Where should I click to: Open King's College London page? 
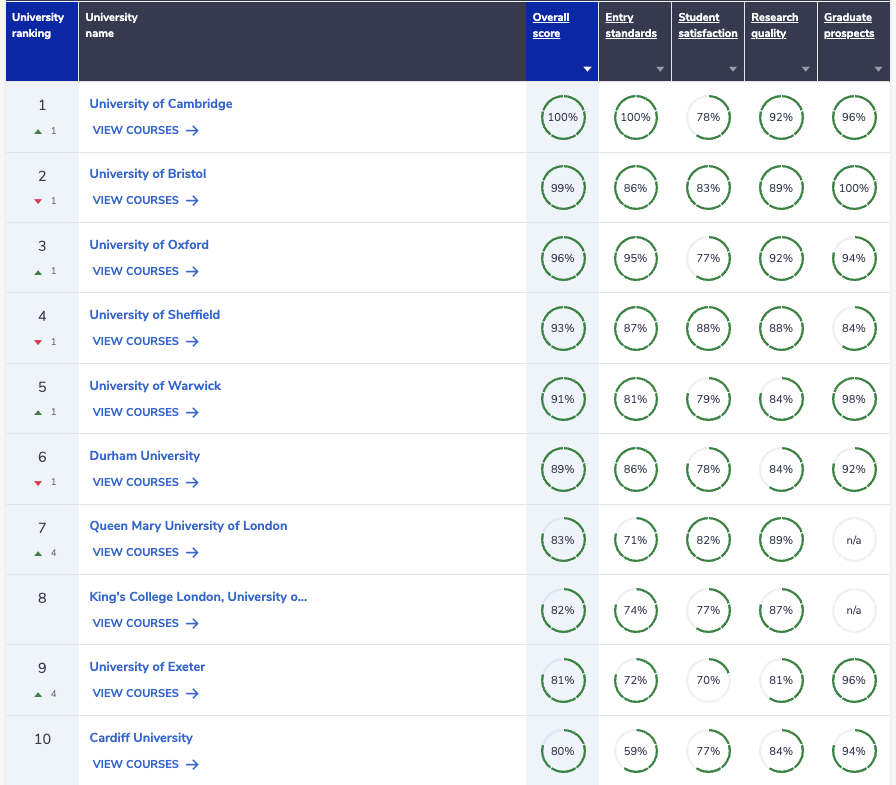click(198, 596)
